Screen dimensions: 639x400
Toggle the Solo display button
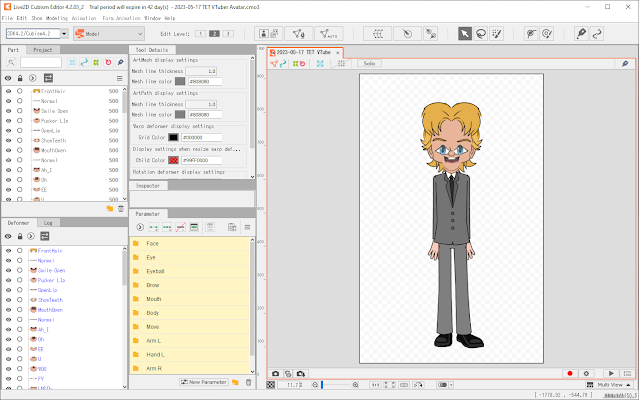click(369, 64)
